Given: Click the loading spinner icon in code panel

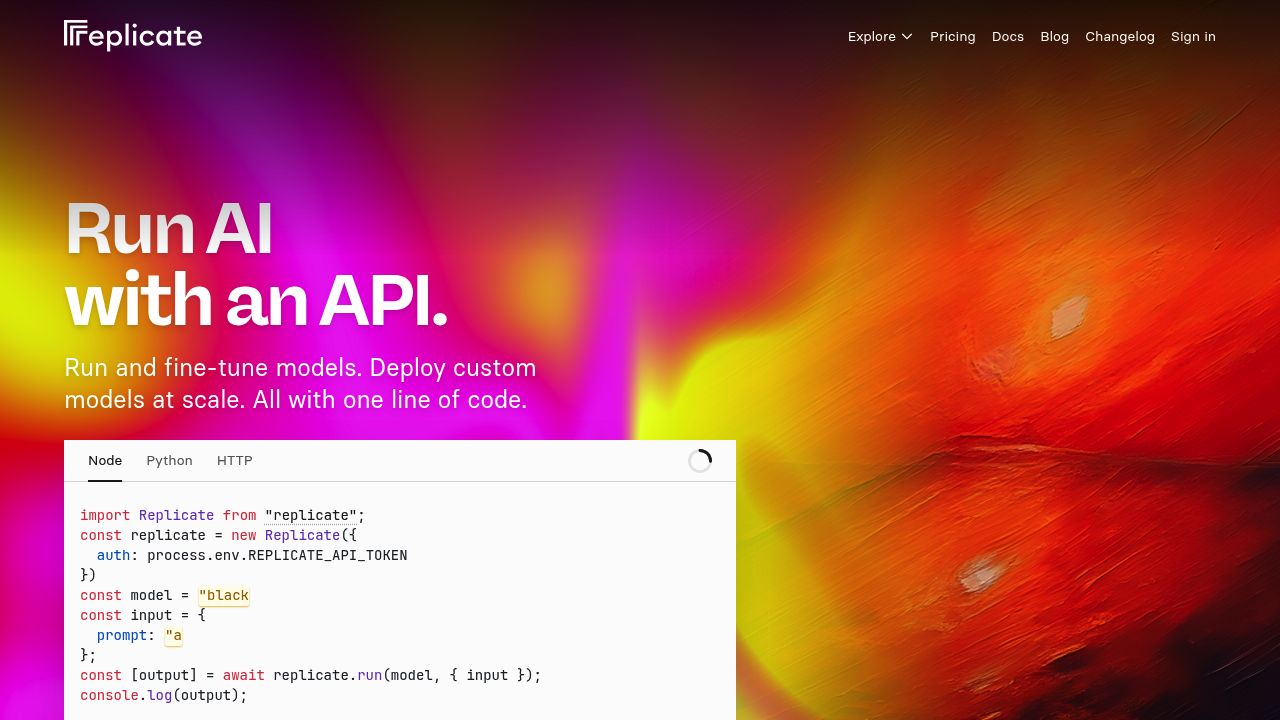Looking at the screenshot, I should tap(700, 461).
